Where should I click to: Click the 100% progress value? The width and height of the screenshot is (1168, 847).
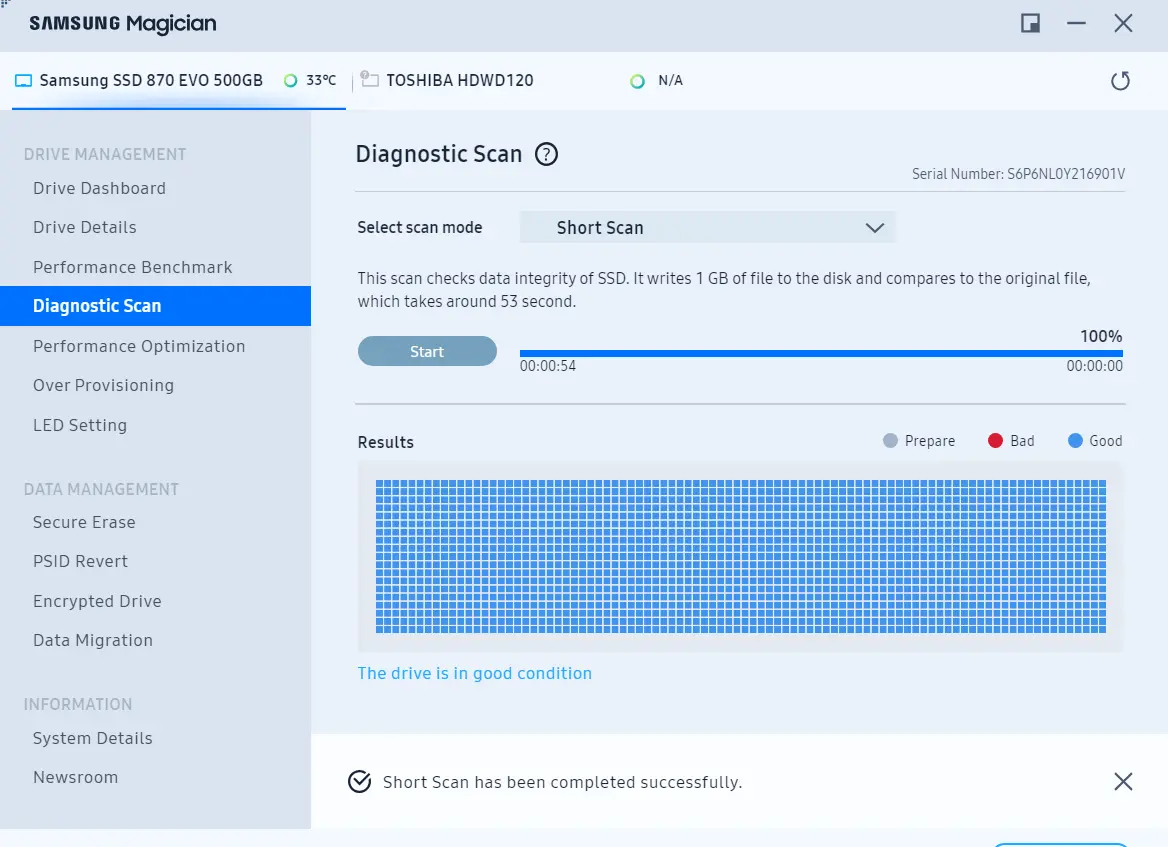coord(1101,336)
